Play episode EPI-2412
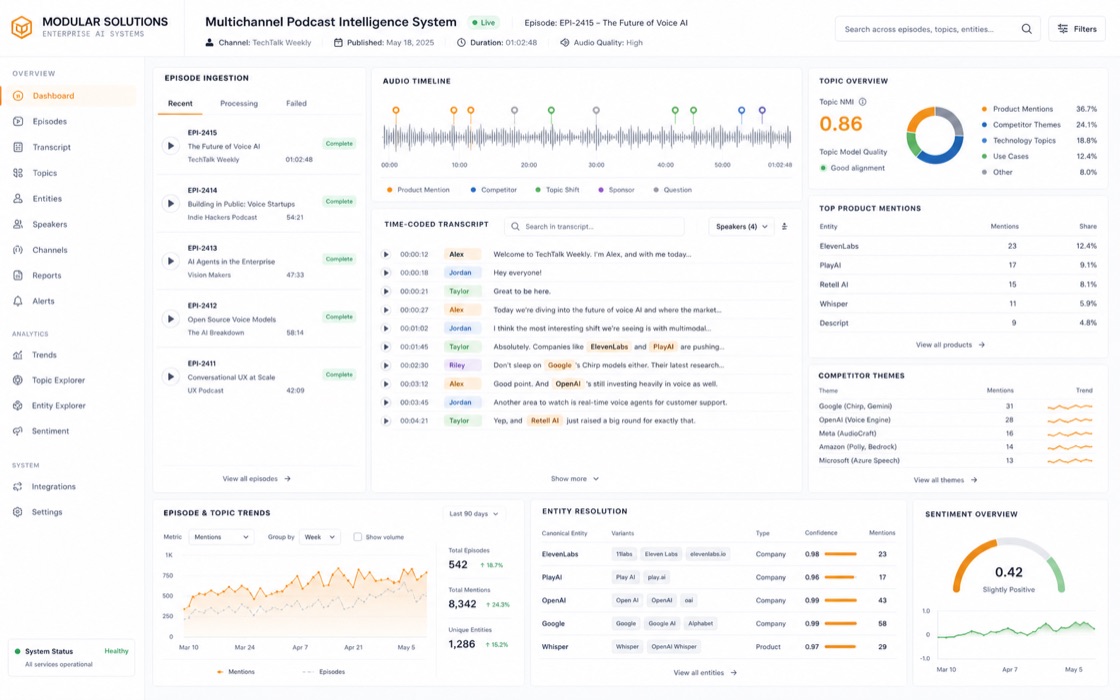 (170, 319)
